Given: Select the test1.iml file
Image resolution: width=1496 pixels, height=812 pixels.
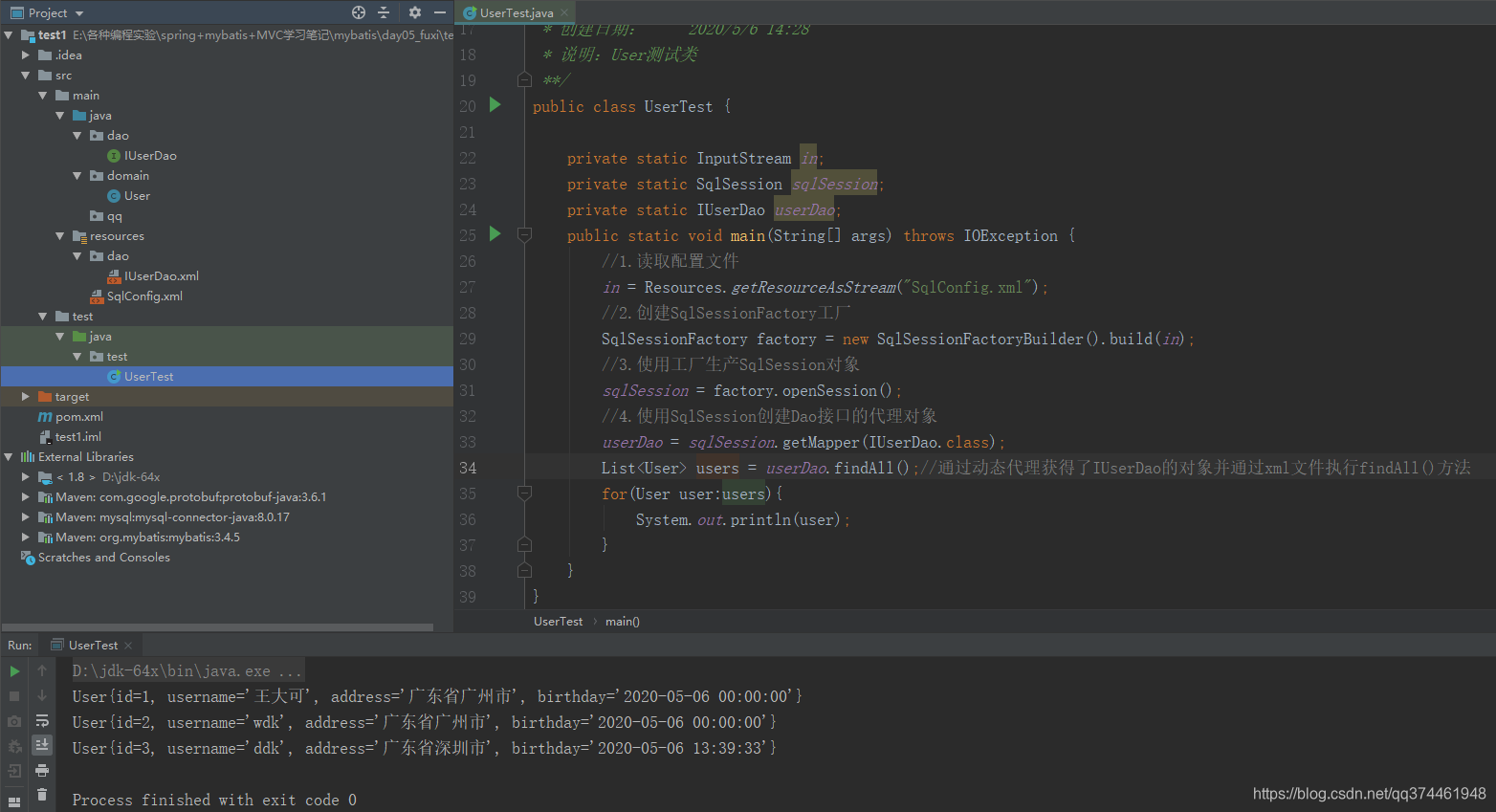Looking at the screenshot, I should coord(78,437).
